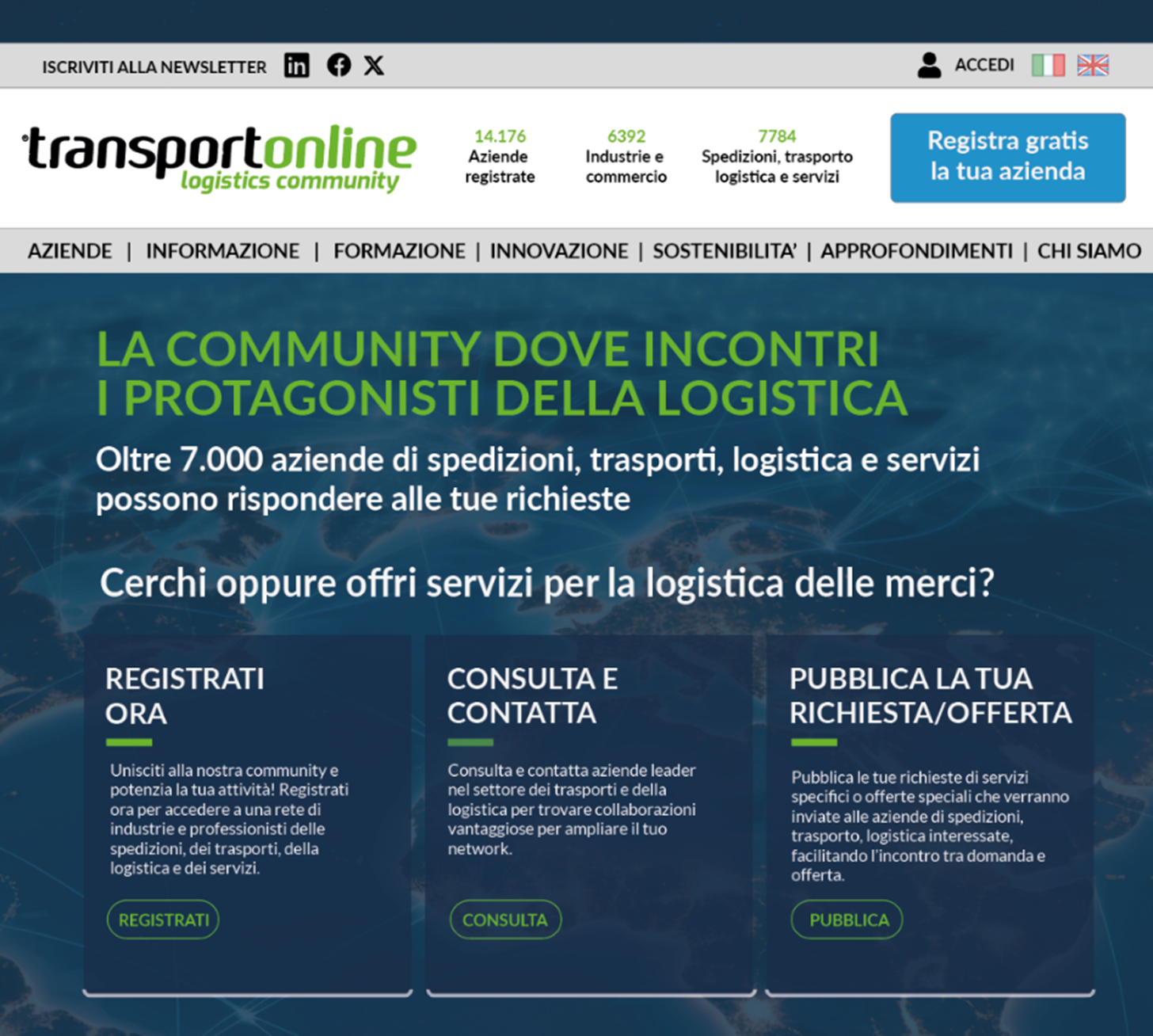Click ISCRIVITI ALLA NEWSLETTER link
Image resolution: width=1153 pixels, height=1036 pixels.
point(154,67)
